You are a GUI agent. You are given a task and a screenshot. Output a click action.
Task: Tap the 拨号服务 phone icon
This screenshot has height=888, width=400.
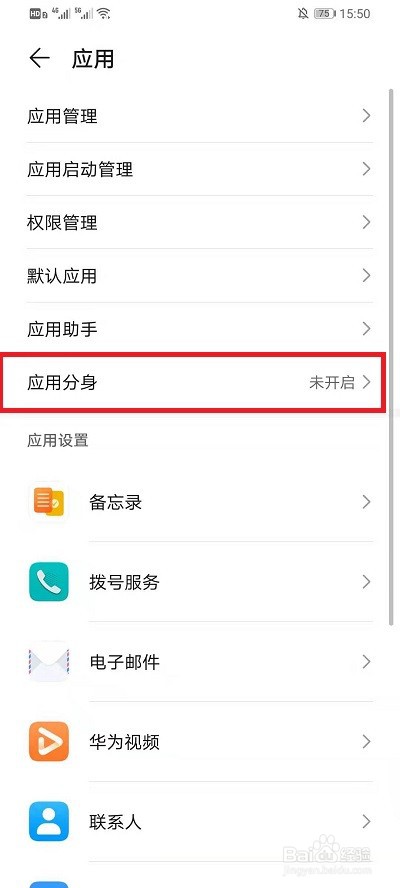[49, 582]
